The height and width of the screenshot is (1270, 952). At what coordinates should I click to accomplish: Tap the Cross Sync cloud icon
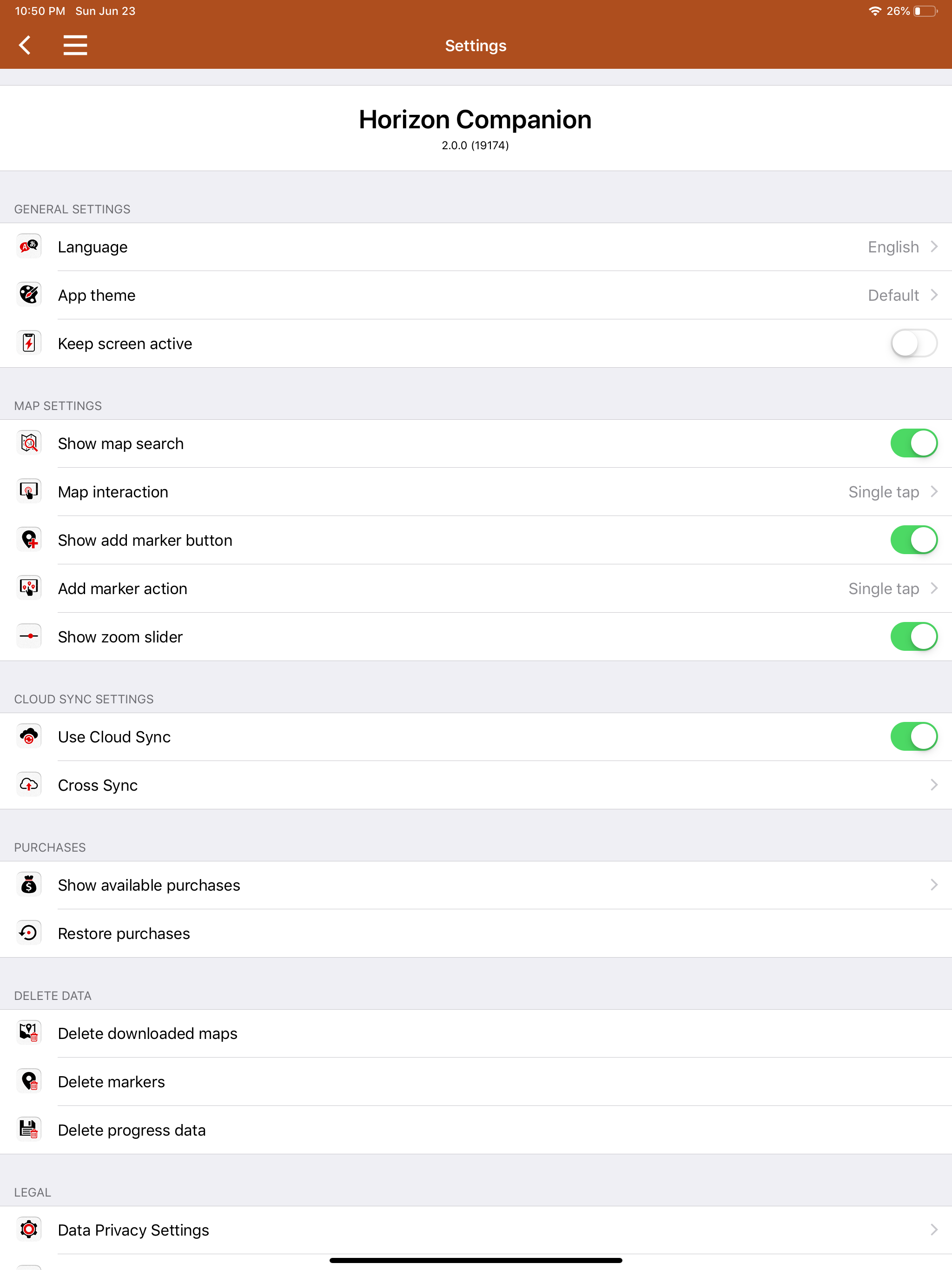coord(29,785)
